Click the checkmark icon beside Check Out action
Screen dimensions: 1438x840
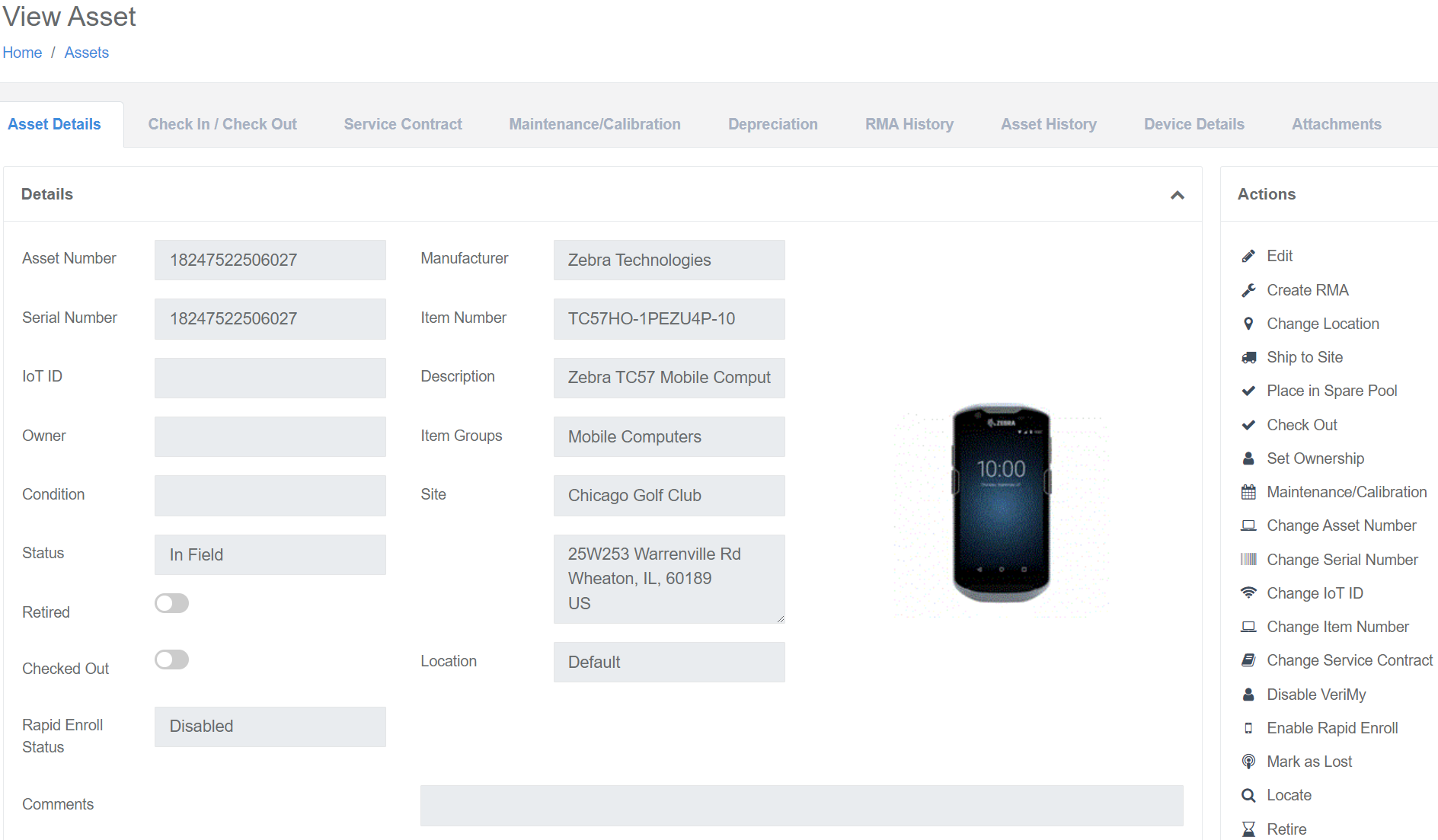click(x=1248, y=425)
